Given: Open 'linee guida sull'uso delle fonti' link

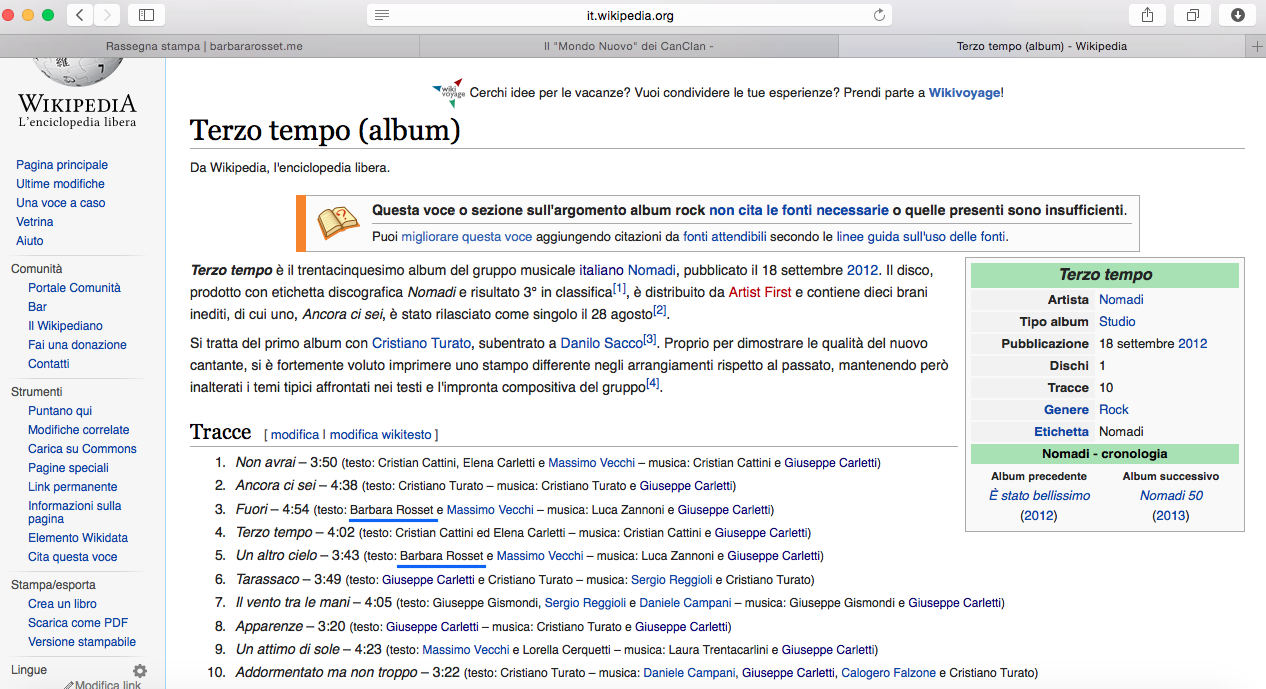Looking at the screenshot, I should (921, 237).
